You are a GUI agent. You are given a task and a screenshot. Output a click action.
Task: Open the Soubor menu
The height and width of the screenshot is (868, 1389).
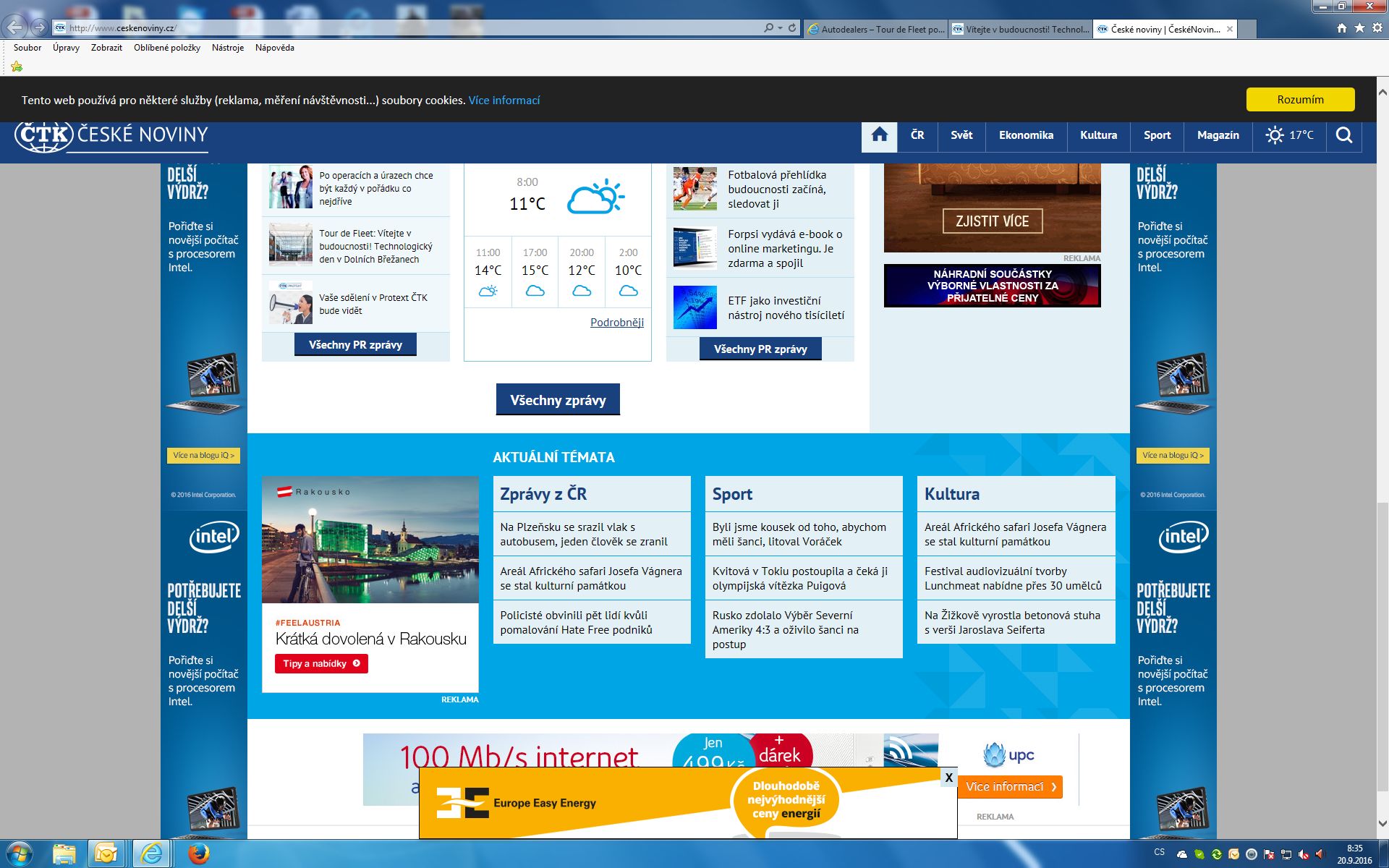pyautogui.click(x=27, y=48)
